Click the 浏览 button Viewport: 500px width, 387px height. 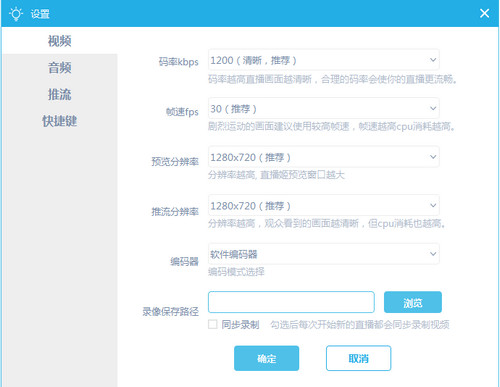[413, 302]
